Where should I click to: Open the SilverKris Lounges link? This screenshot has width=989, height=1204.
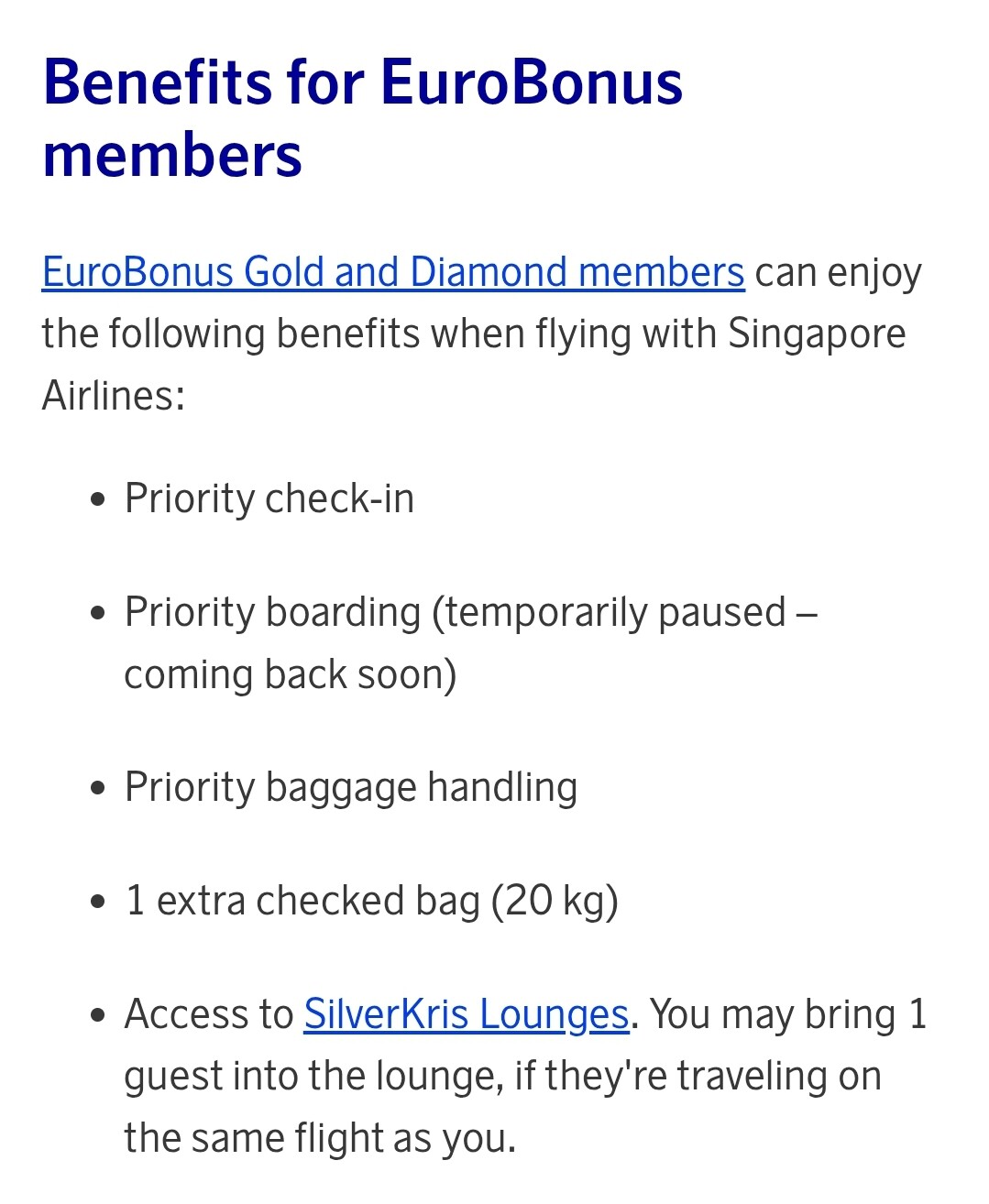click(x=467, y=1014)
